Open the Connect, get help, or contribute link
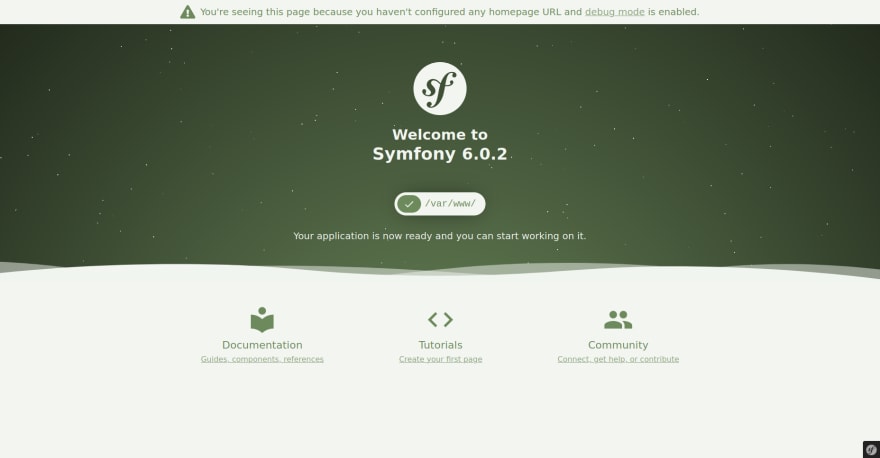 point(618,359)
